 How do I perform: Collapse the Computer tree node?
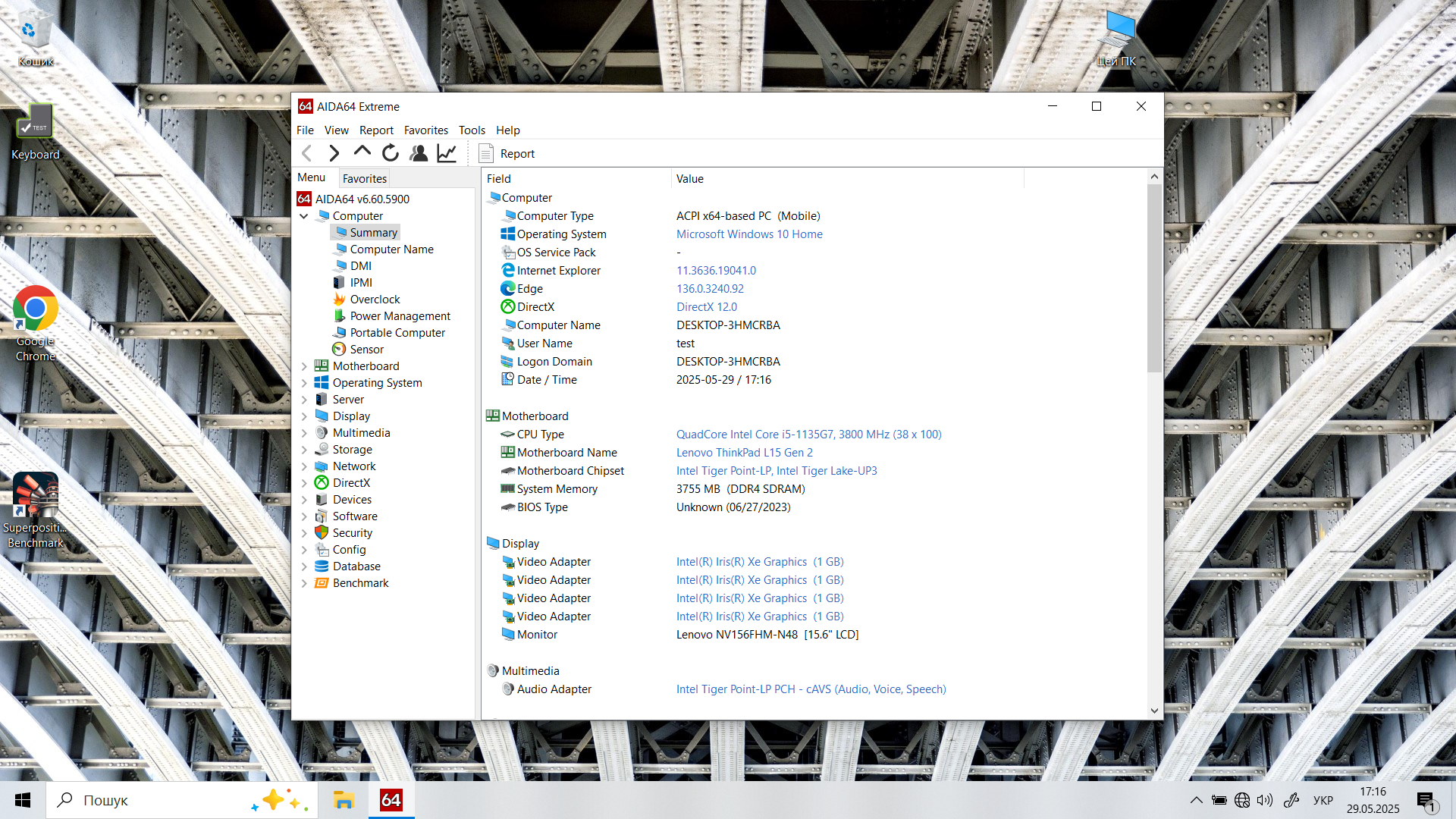point(304,216)
